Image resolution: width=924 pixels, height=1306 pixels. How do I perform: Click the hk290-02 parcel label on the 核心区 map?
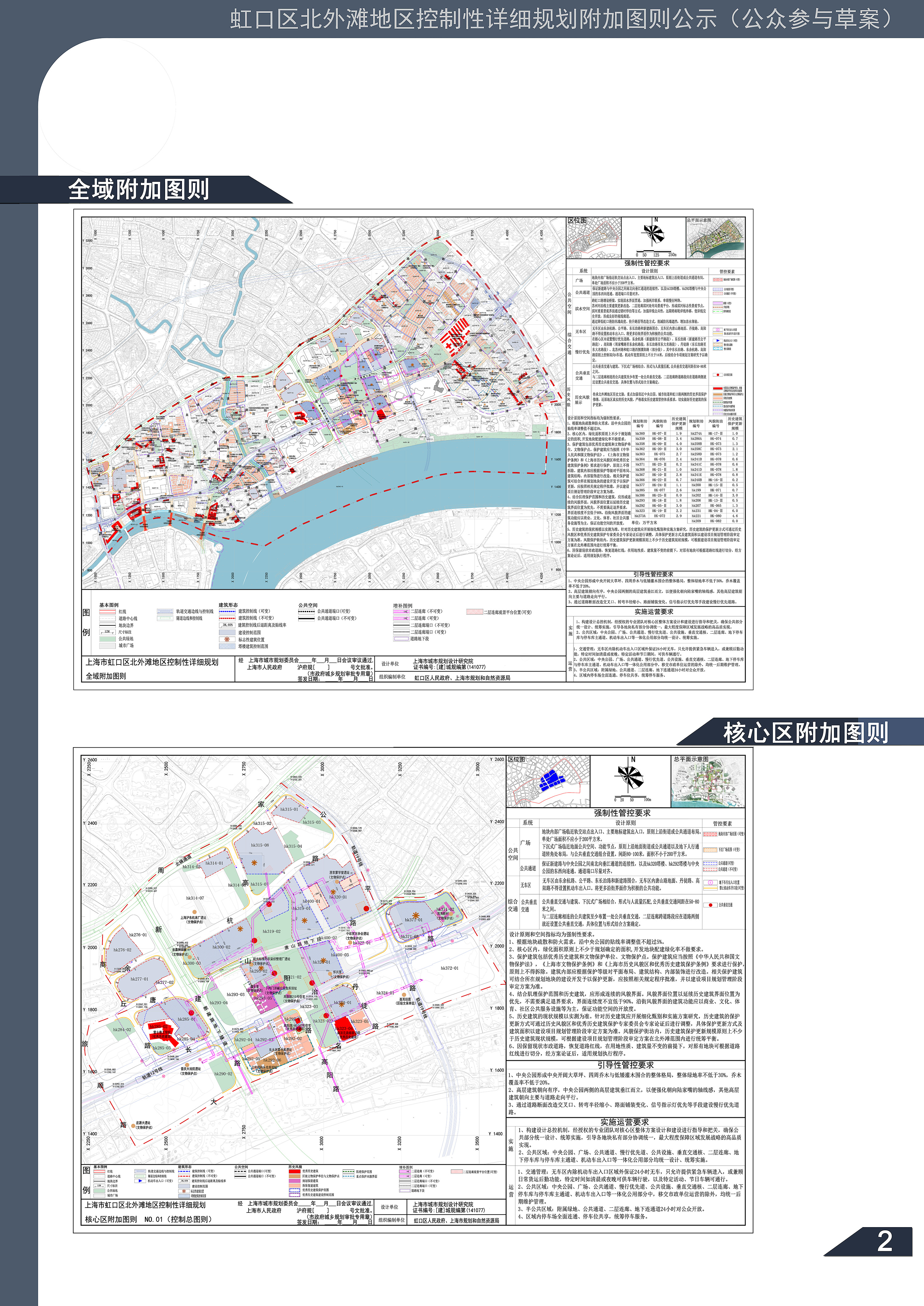coord(223,1074)
